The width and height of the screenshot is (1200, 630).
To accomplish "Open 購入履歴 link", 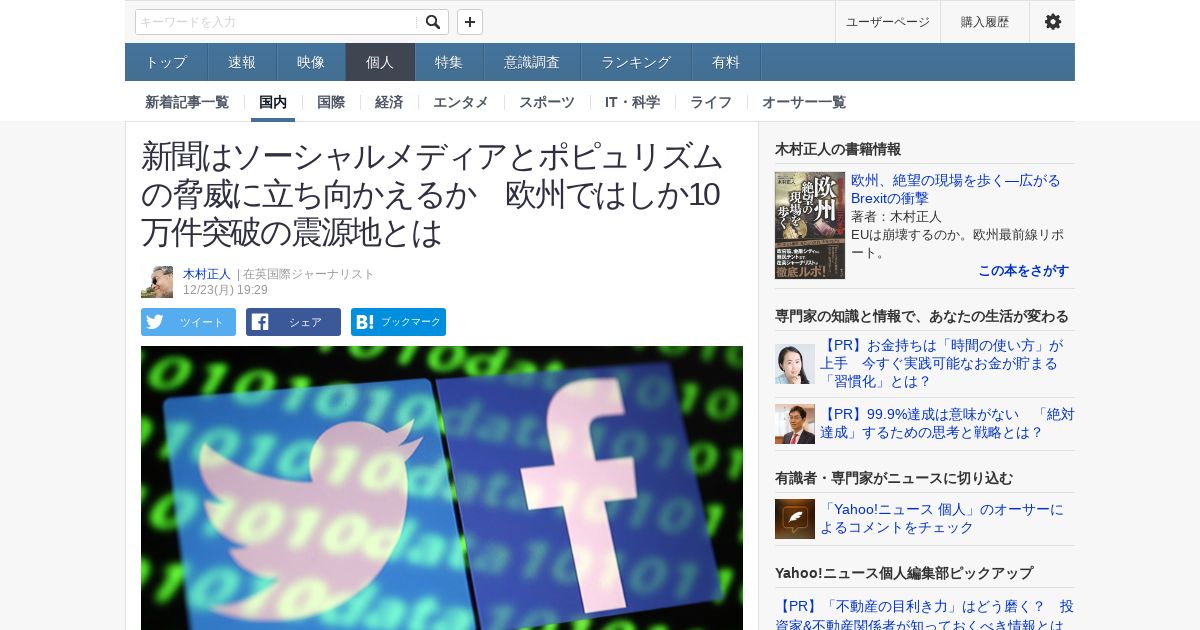I will tap(985, 22).
